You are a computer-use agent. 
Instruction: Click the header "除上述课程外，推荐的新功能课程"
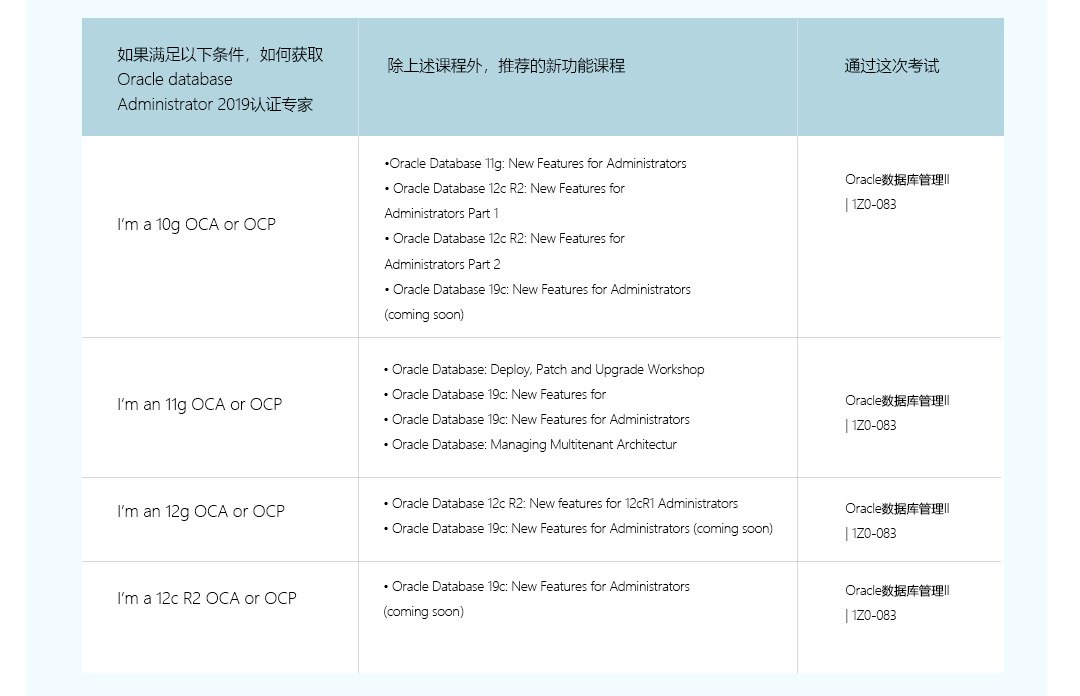point(506,66)
